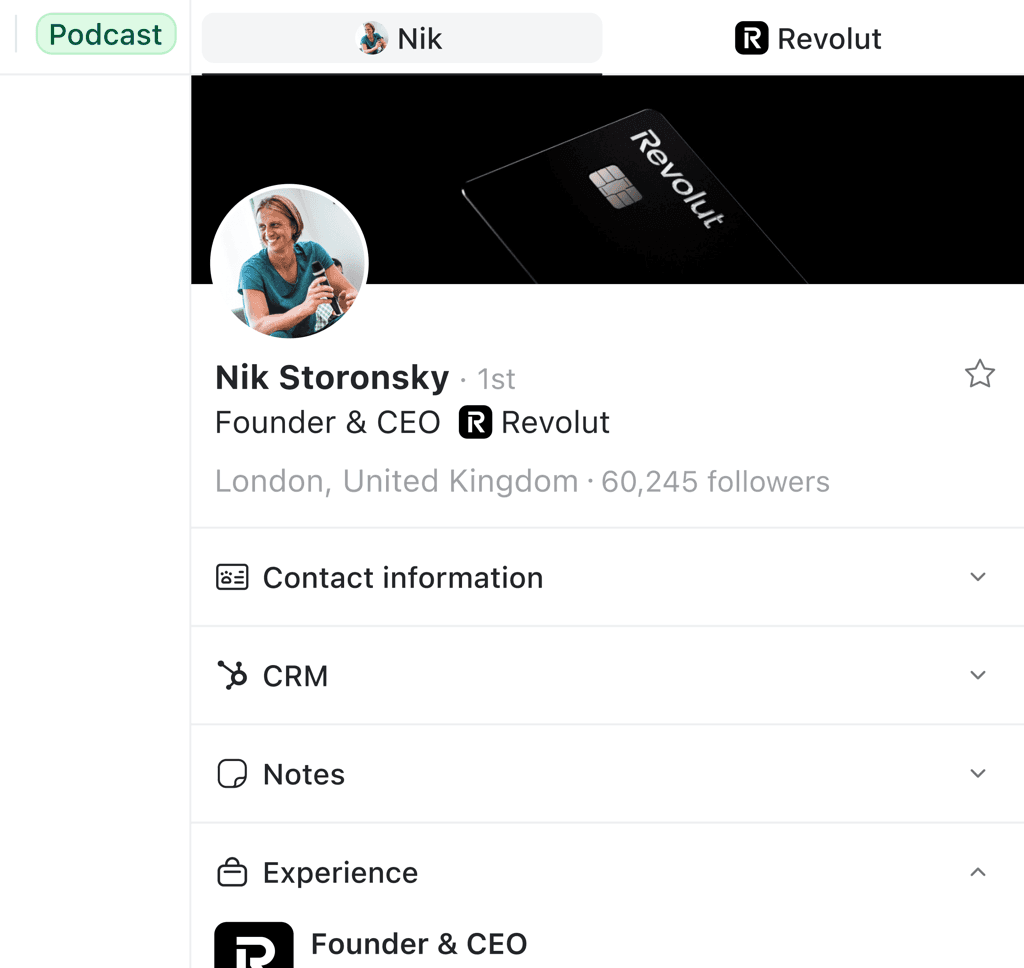Image resolution: width=1024 pixels, height=968 pixels.
Task: Toggle the star to favorite Nik Storonsky
Action: [980, 374]
